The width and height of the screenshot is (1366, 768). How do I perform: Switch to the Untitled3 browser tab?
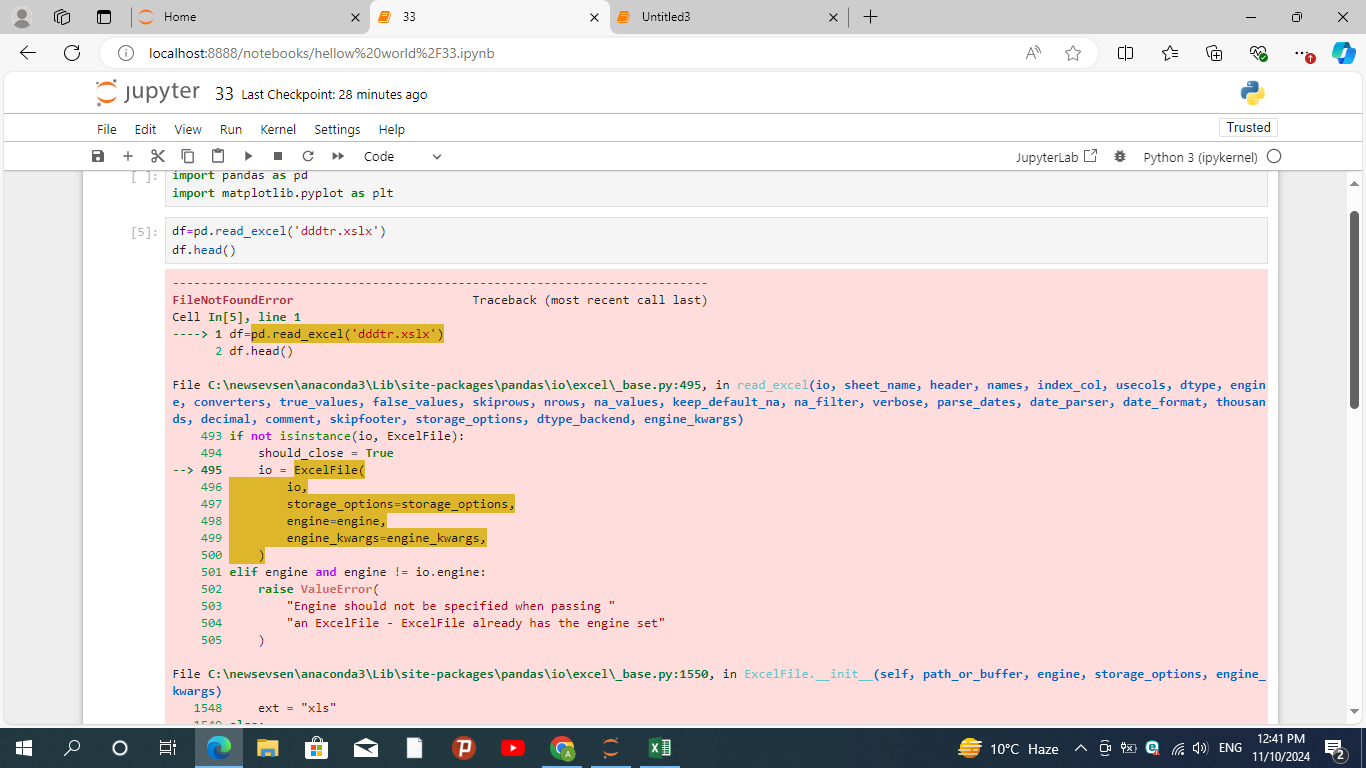[x=728, y=17]
